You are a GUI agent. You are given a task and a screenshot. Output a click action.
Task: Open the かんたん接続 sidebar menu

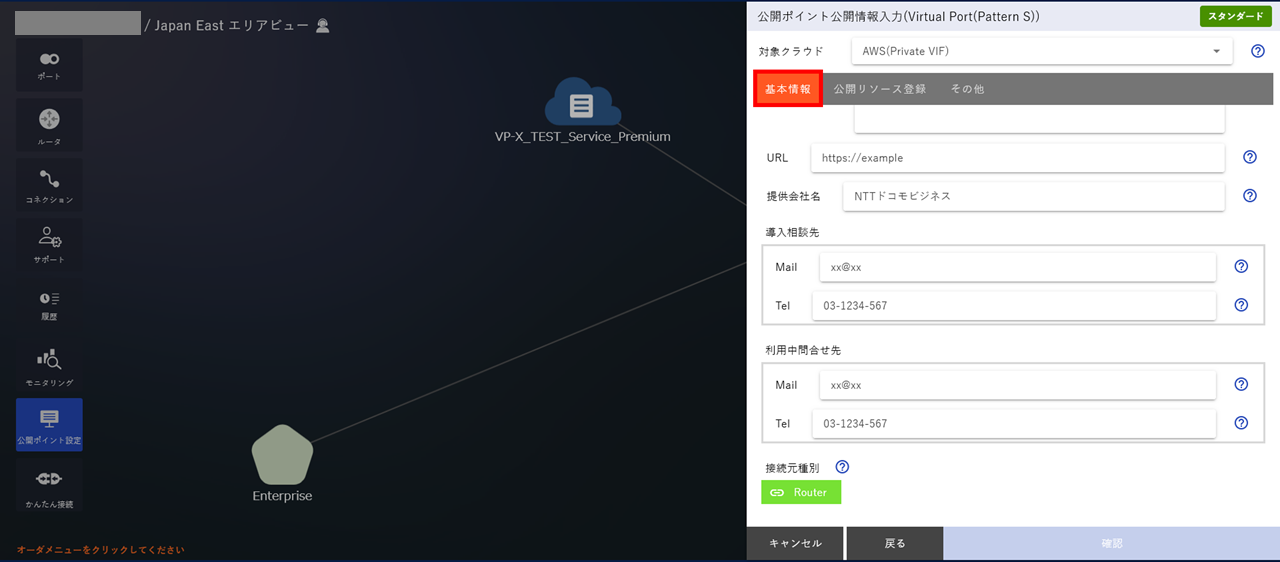pyautogui.click(x=49, y=485)
